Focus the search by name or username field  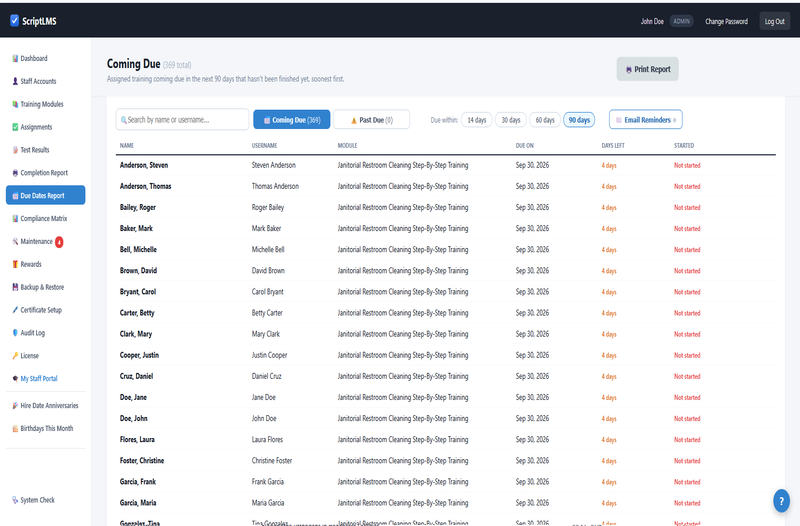[182, 120]
